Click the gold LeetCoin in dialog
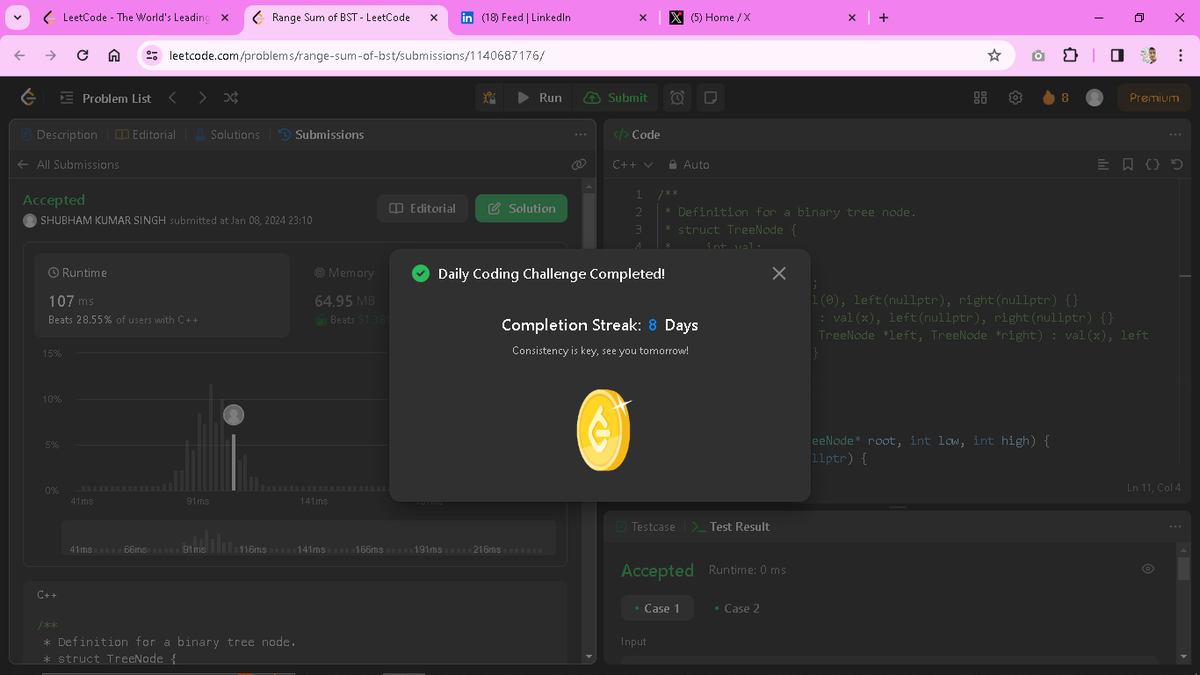The width and height of the screenshot is (1200, 675). [x=604, y=430]
